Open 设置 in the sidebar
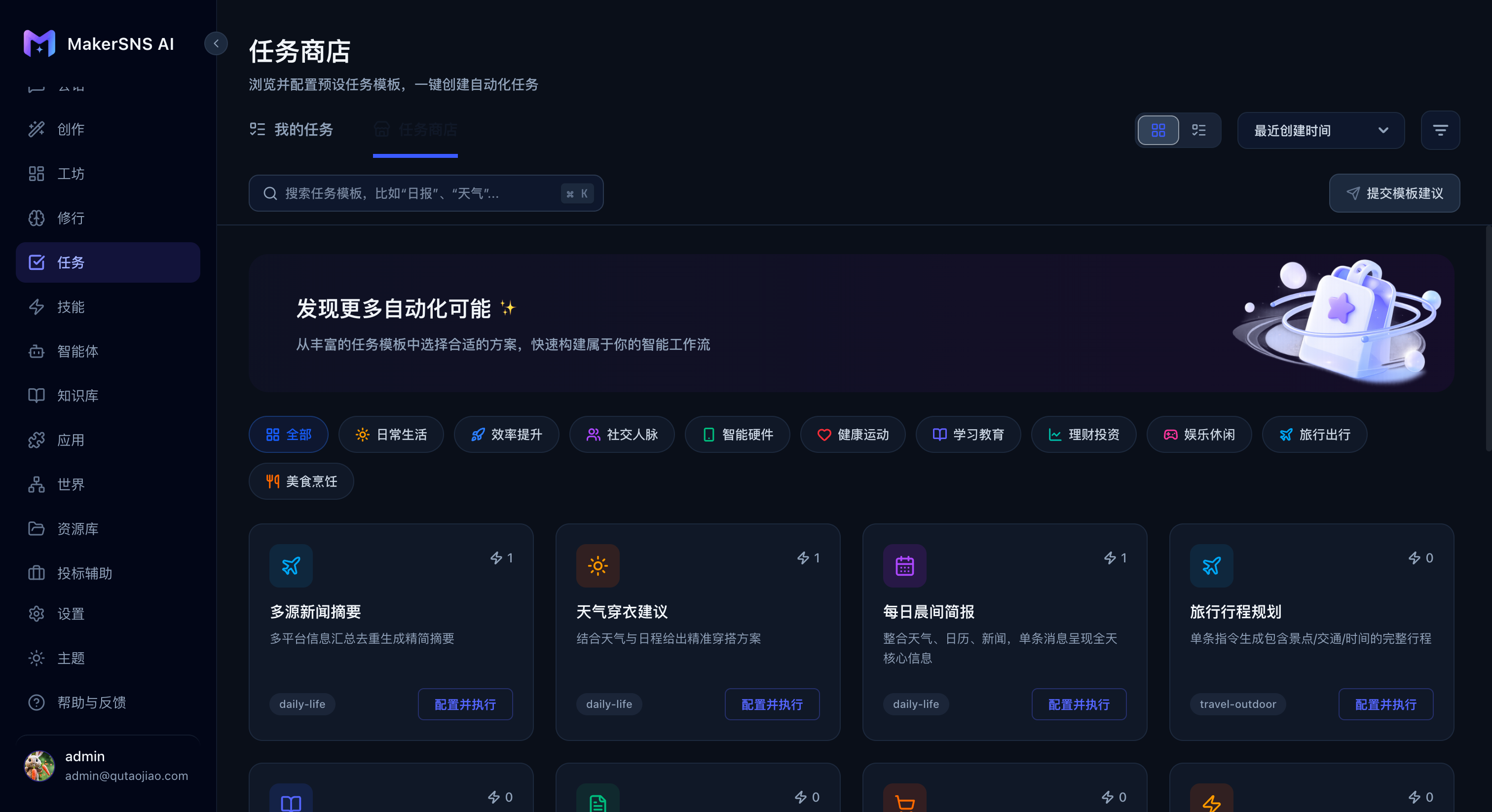 pyautogui.click(x=108, y=614)
